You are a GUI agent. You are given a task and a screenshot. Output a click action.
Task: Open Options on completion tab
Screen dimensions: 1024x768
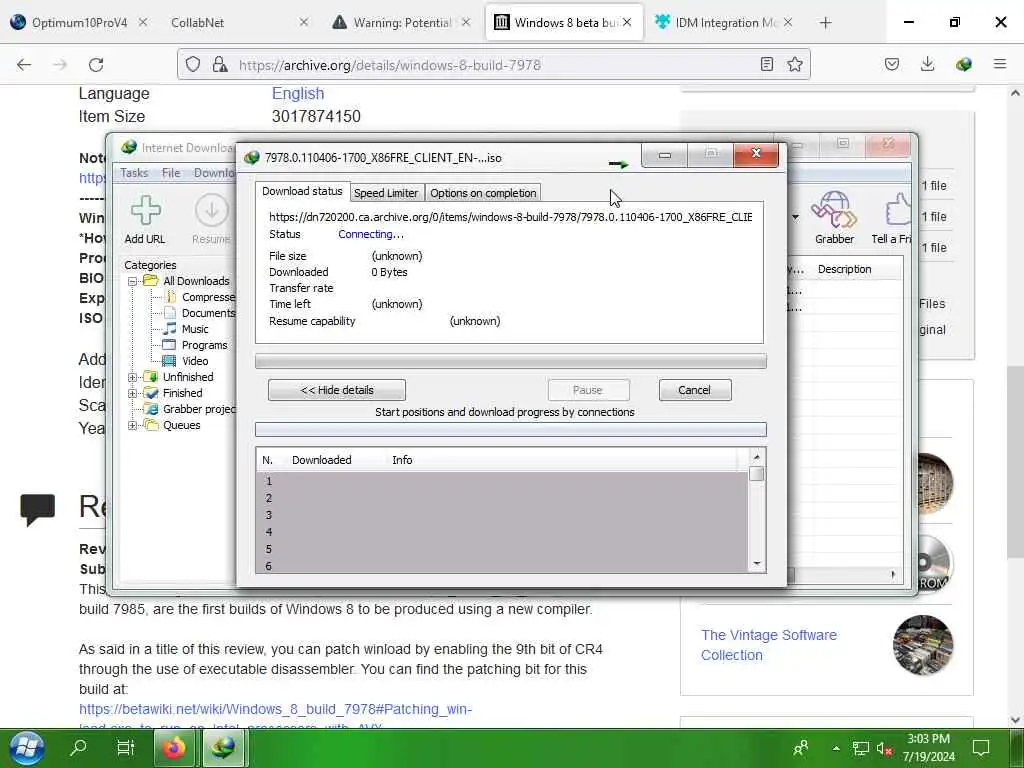point(483,193)
